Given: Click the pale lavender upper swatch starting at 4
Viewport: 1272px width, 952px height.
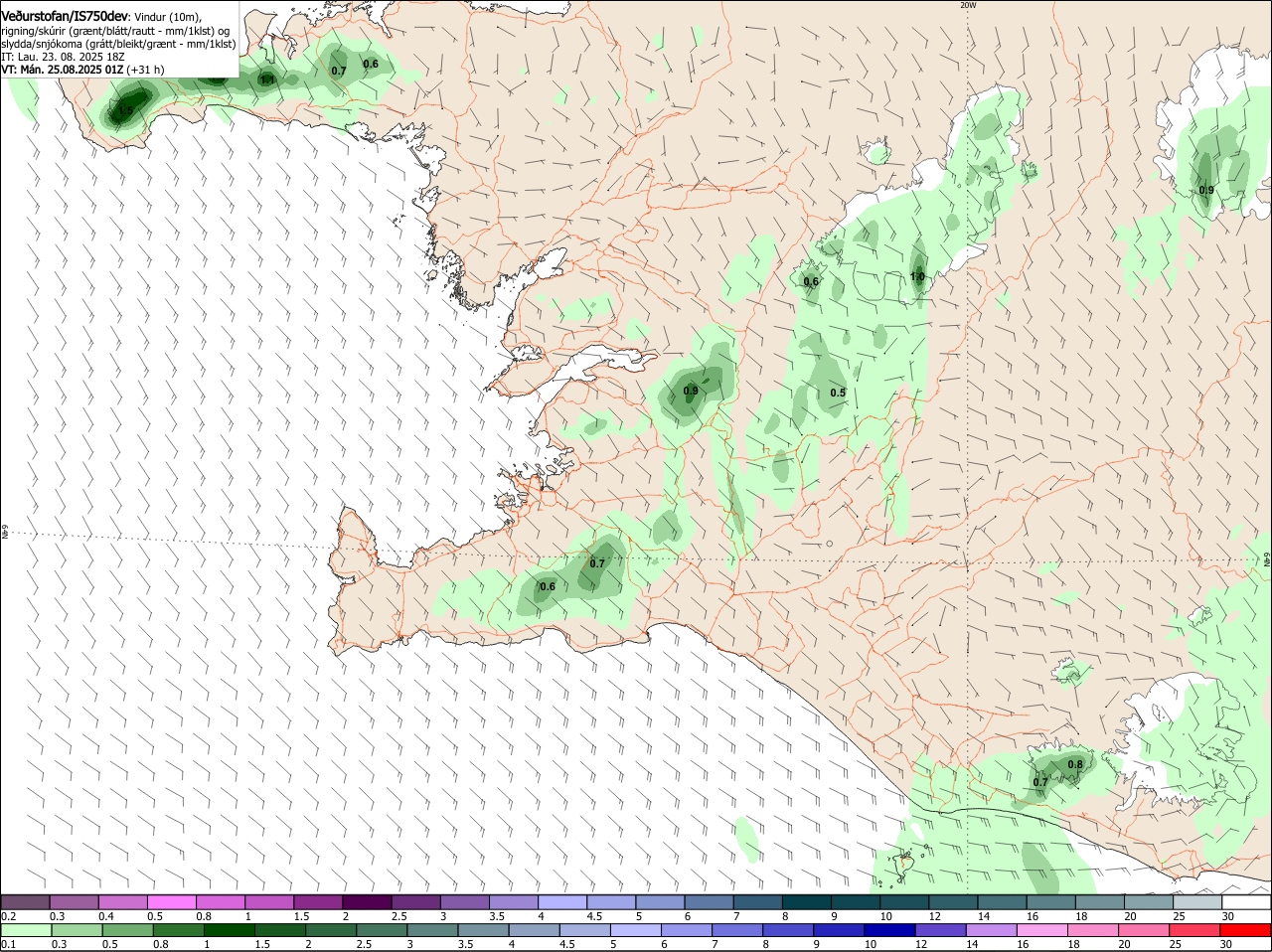Looking at the screenshot, I should pos(561,901).
